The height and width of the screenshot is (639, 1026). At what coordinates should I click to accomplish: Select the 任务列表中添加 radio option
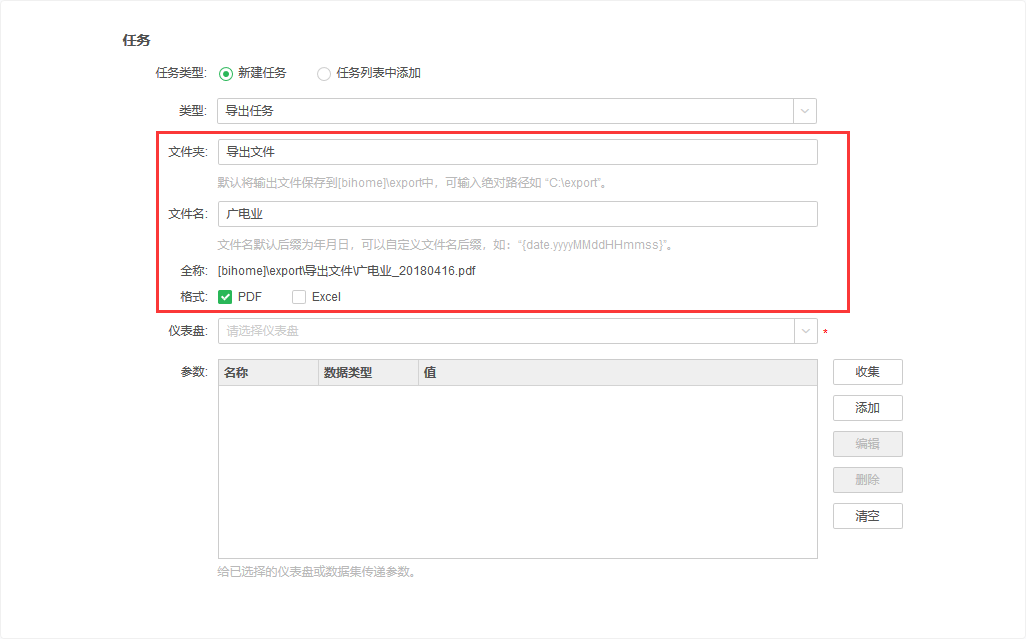click(x=324, y=74)
